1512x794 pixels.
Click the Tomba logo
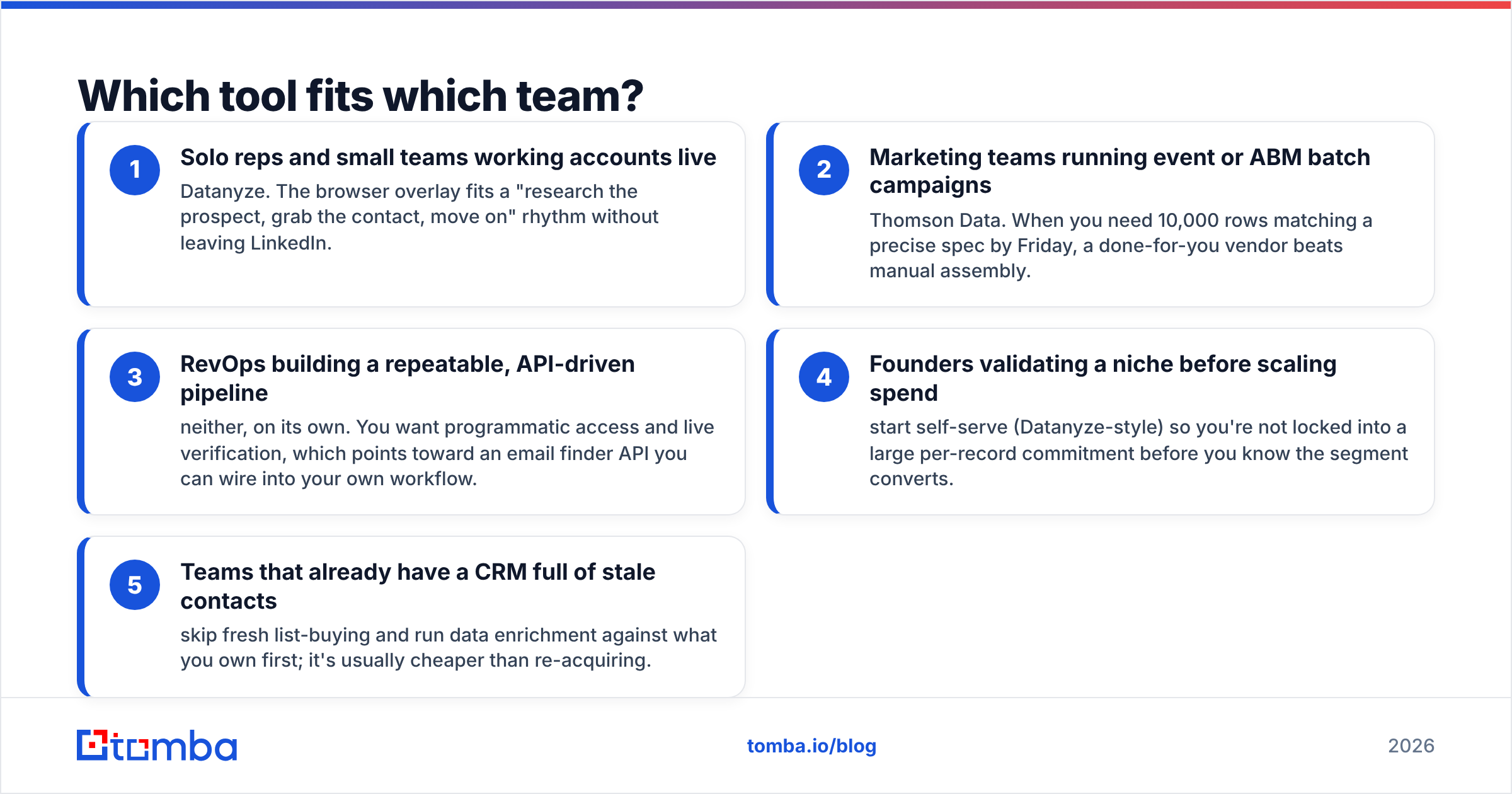157,745
